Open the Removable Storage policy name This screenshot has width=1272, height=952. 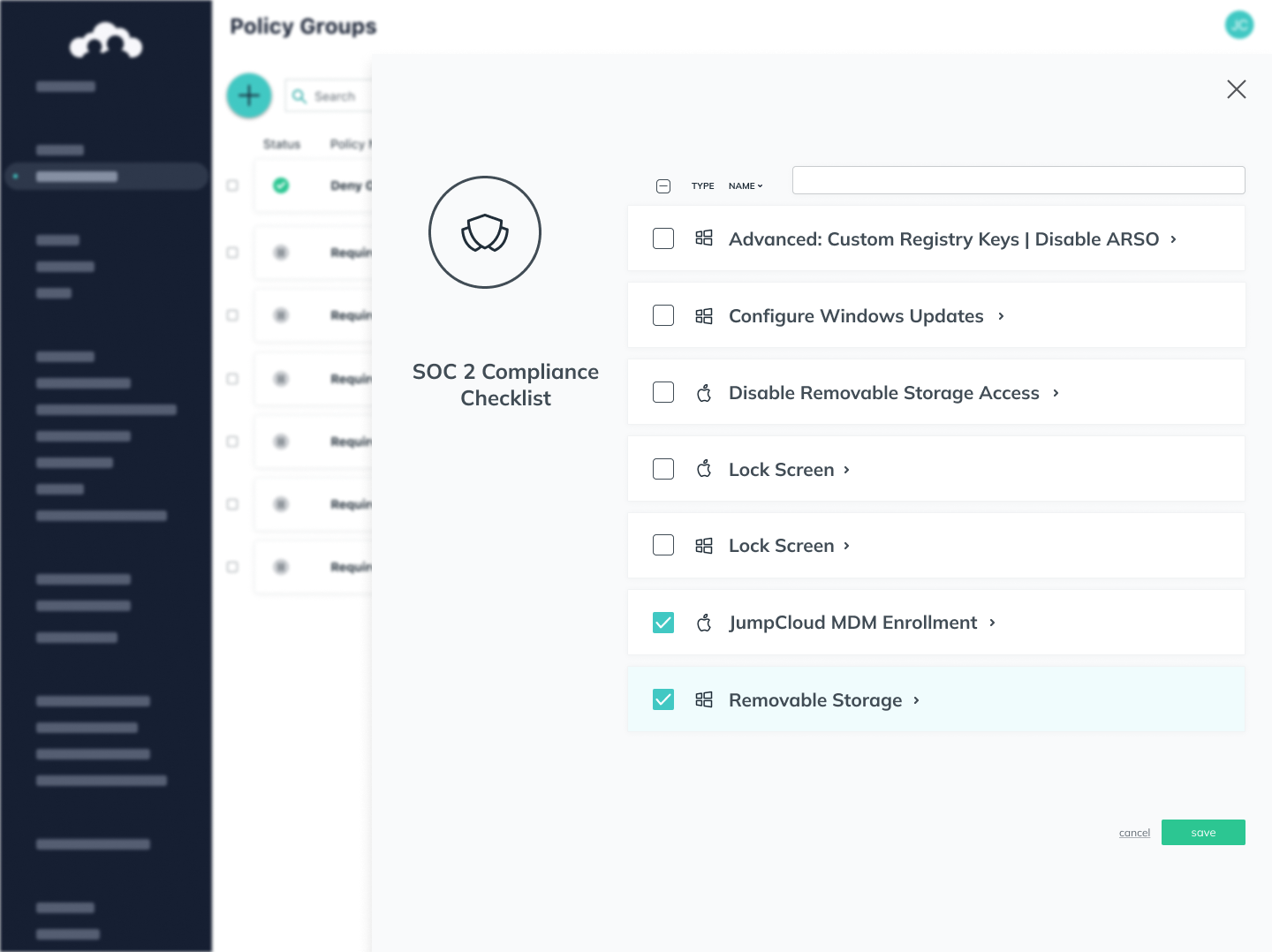point(814,700)
